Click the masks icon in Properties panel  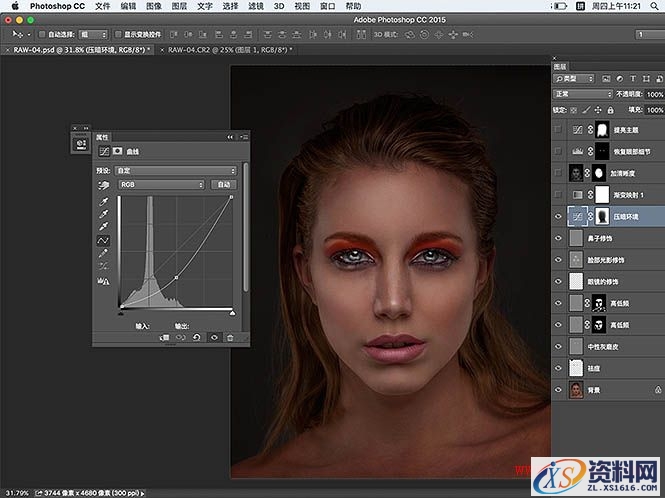pyautogui.click(x=118, y=153)
